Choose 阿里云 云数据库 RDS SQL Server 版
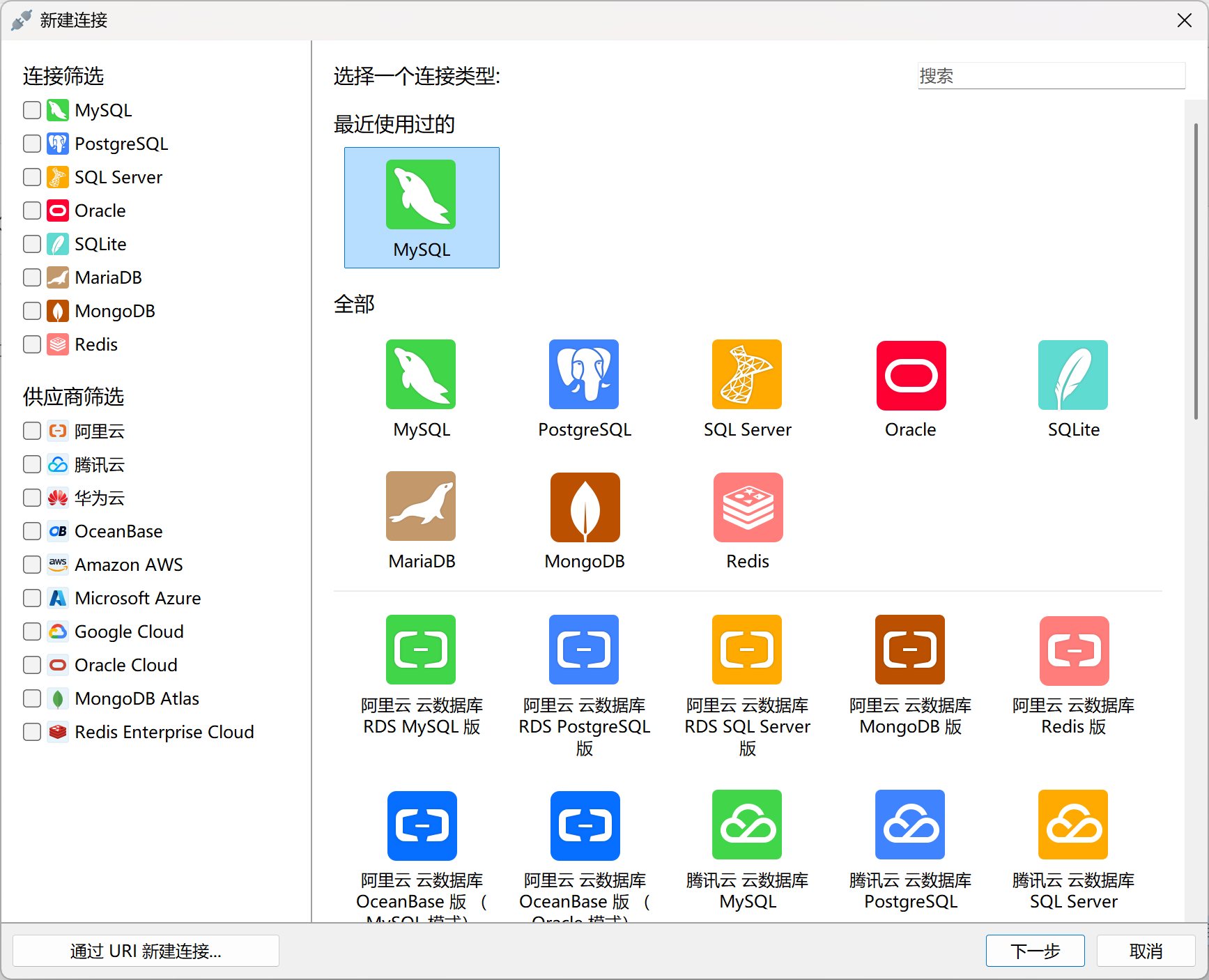The image size is (1209, 980). tap(747, 686)
